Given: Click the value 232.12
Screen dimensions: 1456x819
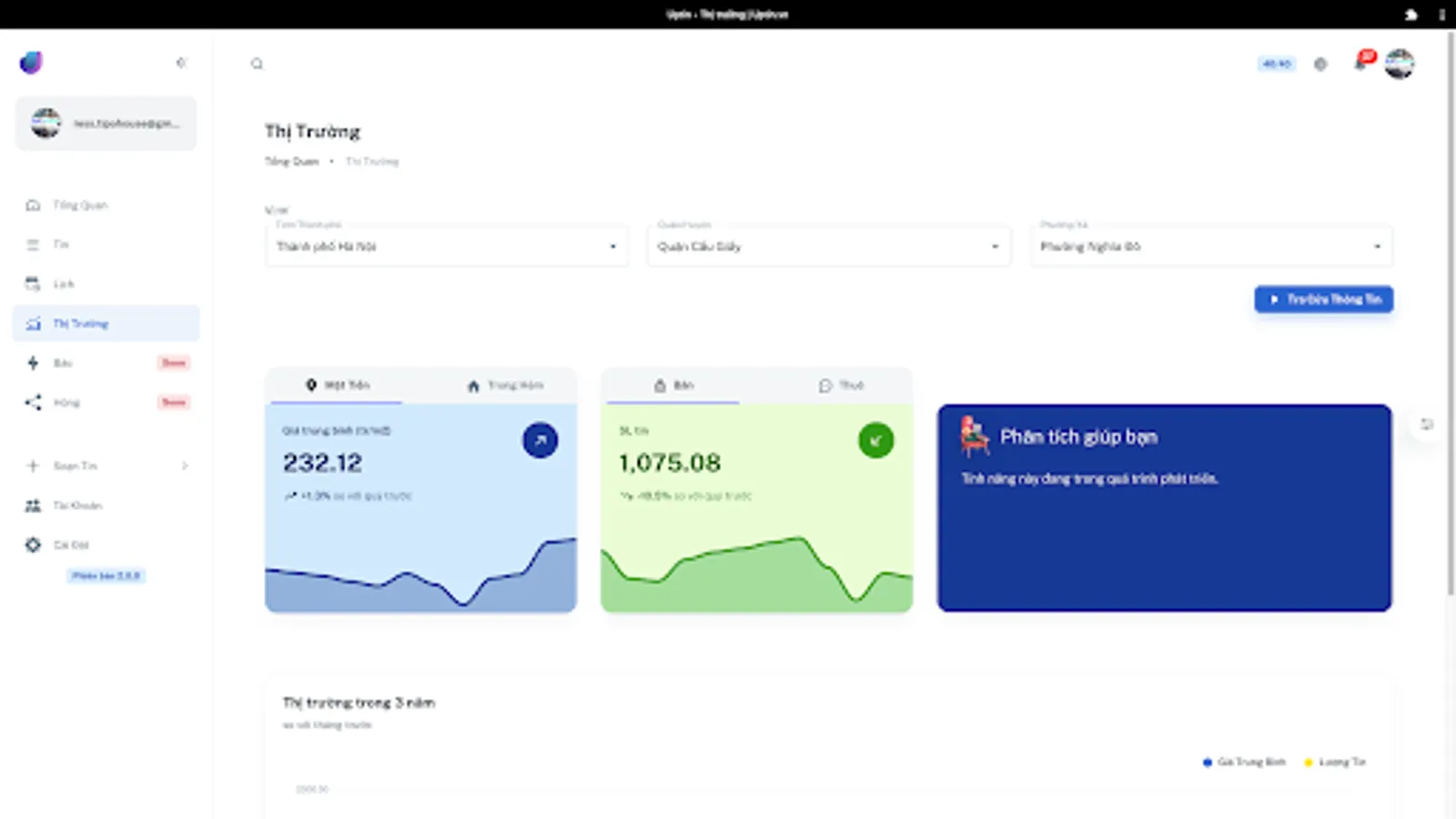Looking at the screenshot, I should click(x=322, y=463).
